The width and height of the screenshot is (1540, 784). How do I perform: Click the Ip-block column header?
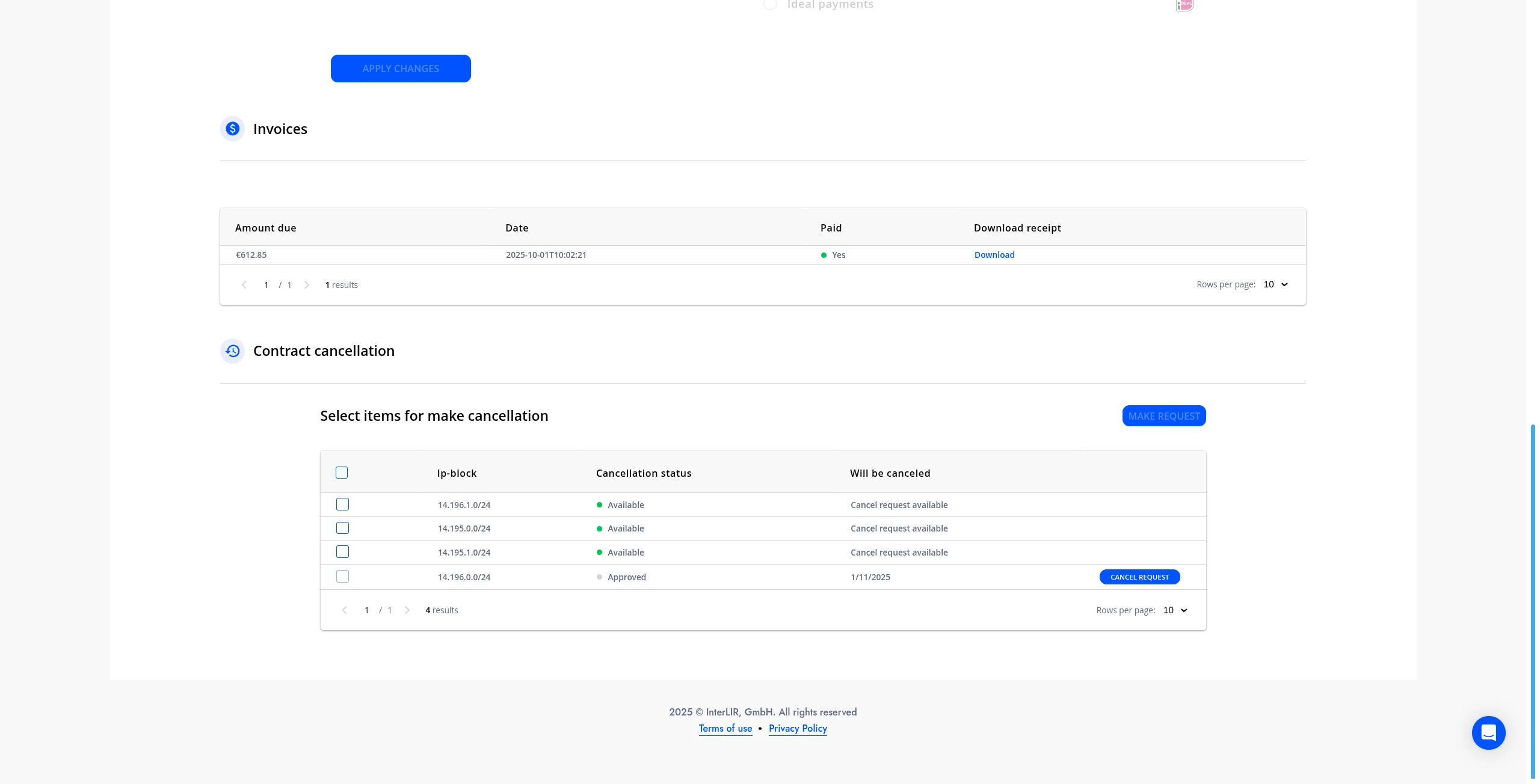coord(457,473)
